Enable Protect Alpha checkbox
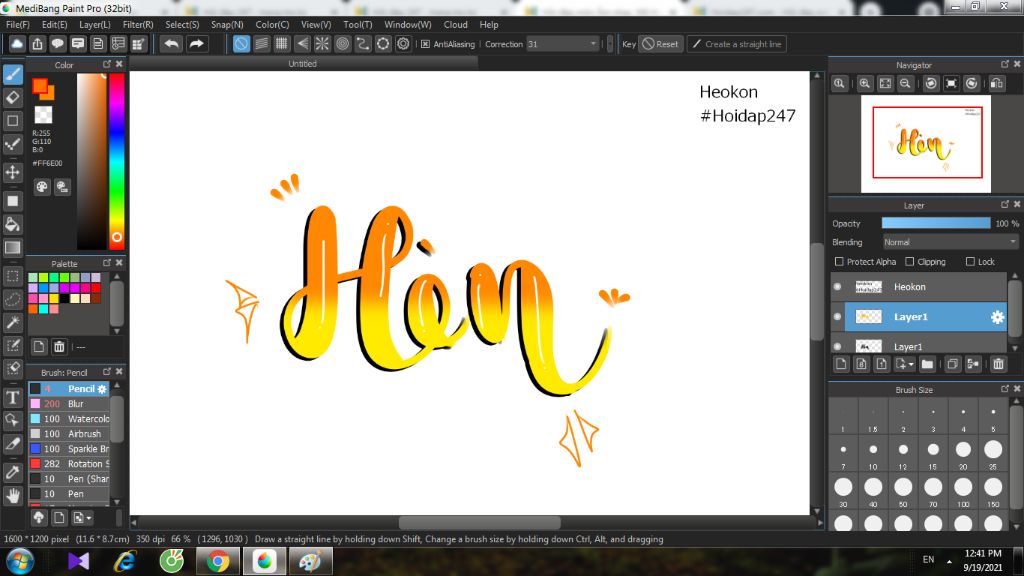 tap(839, 261)
